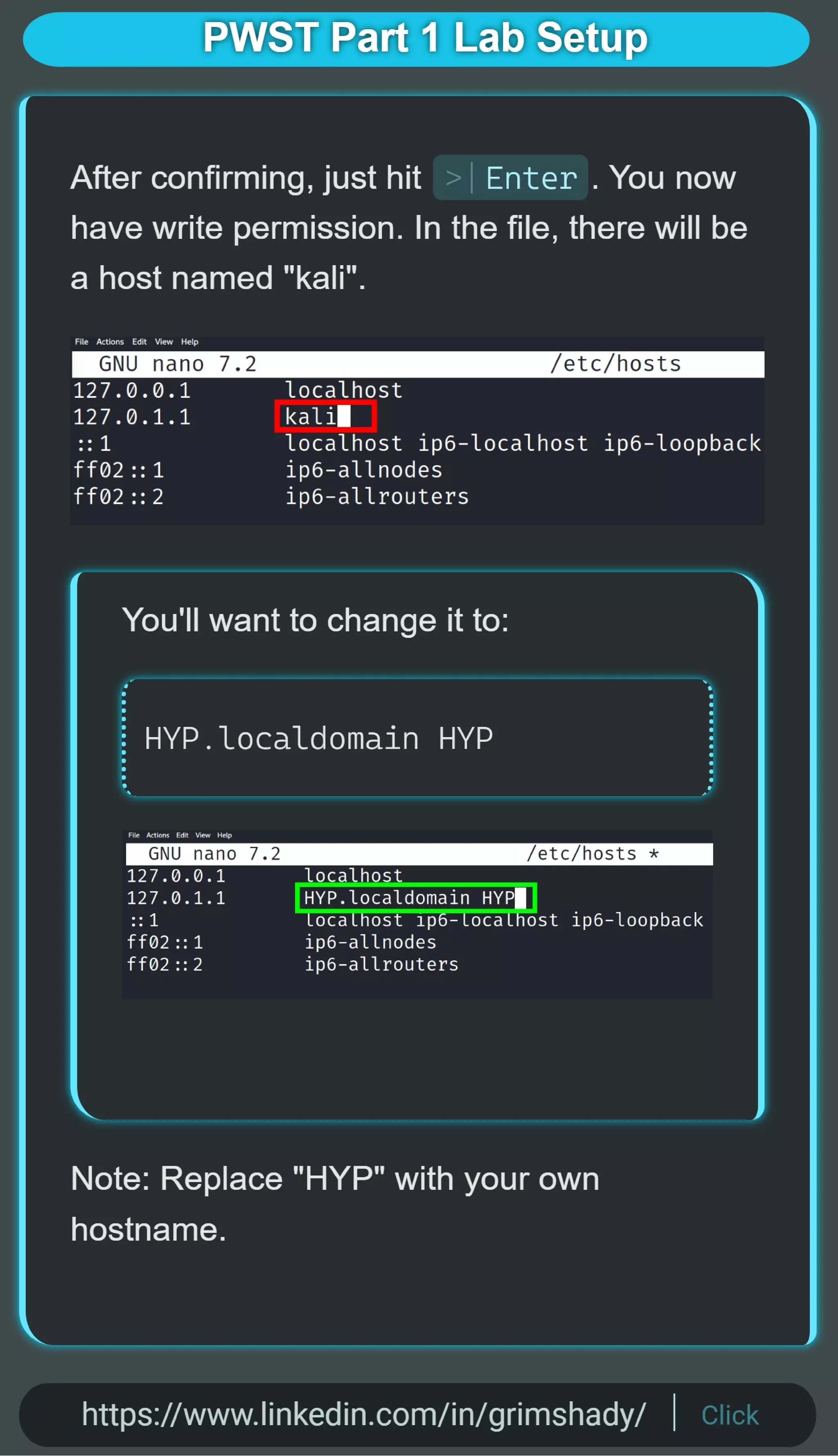Click '127.0.0.1' in the lower terminal
This screenshot has width=838, height=1456.
(x=176, y=876)
